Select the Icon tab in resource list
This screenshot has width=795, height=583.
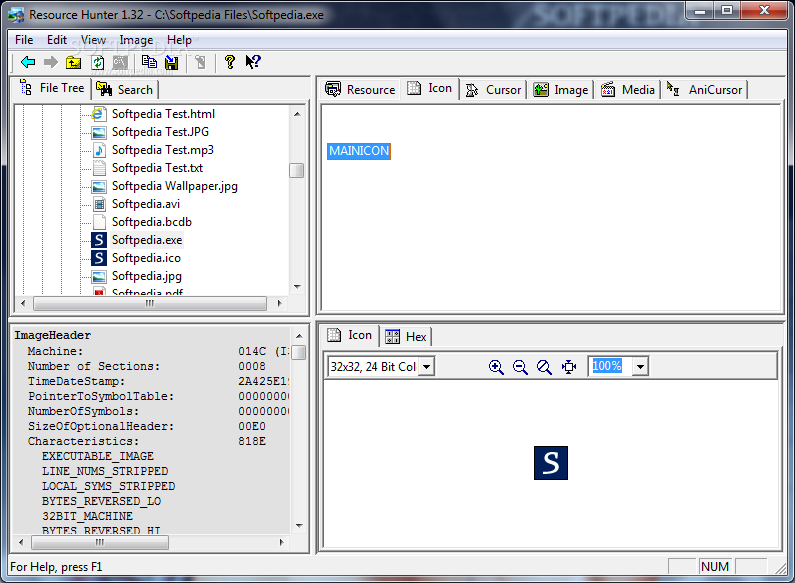click(429, 88)
